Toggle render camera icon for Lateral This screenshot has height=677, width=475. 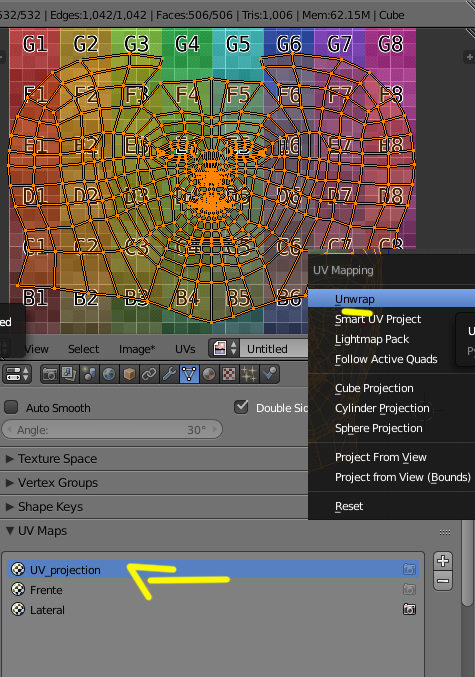(x=409, y=609)
